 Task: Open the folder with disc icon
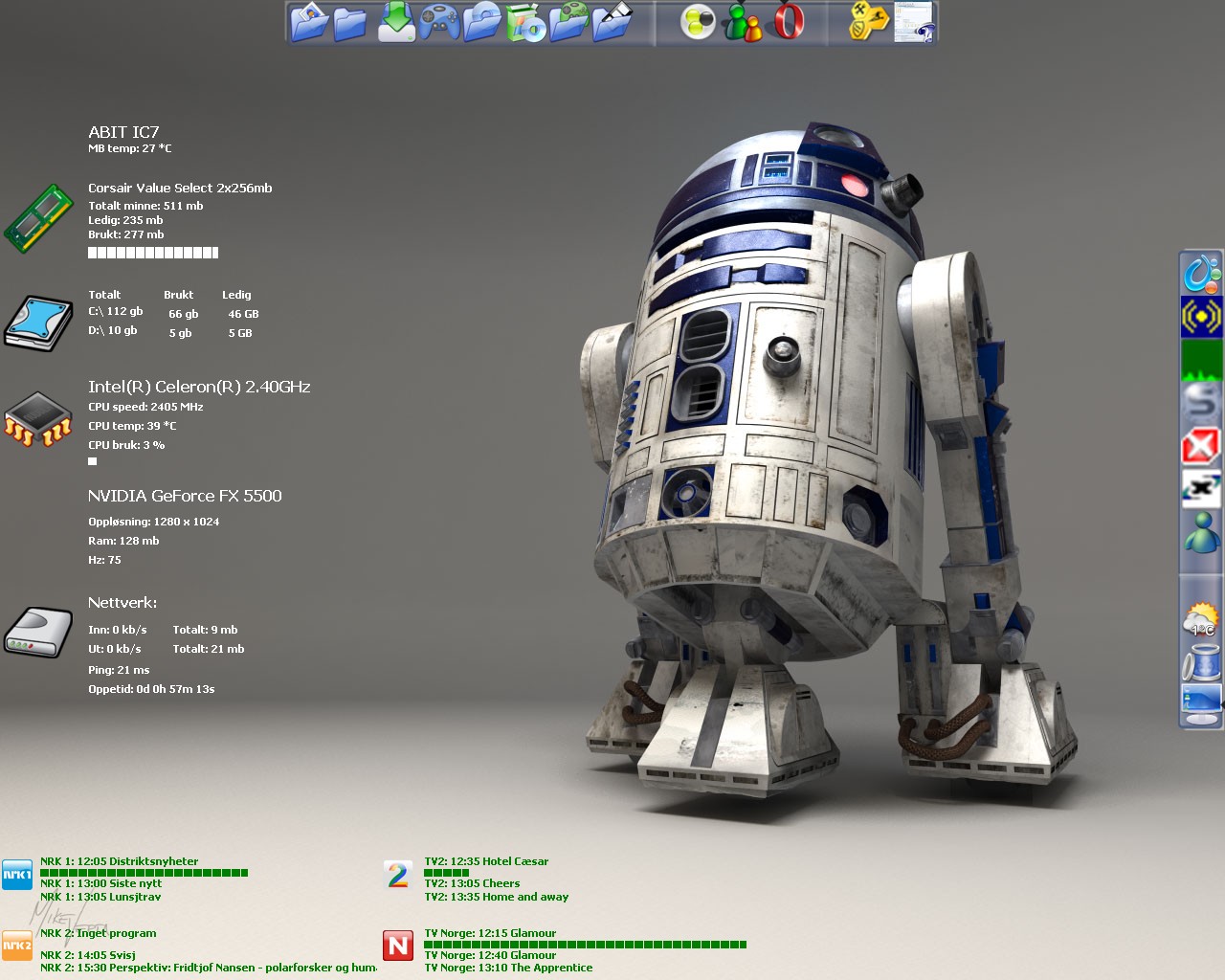(482, 22)
